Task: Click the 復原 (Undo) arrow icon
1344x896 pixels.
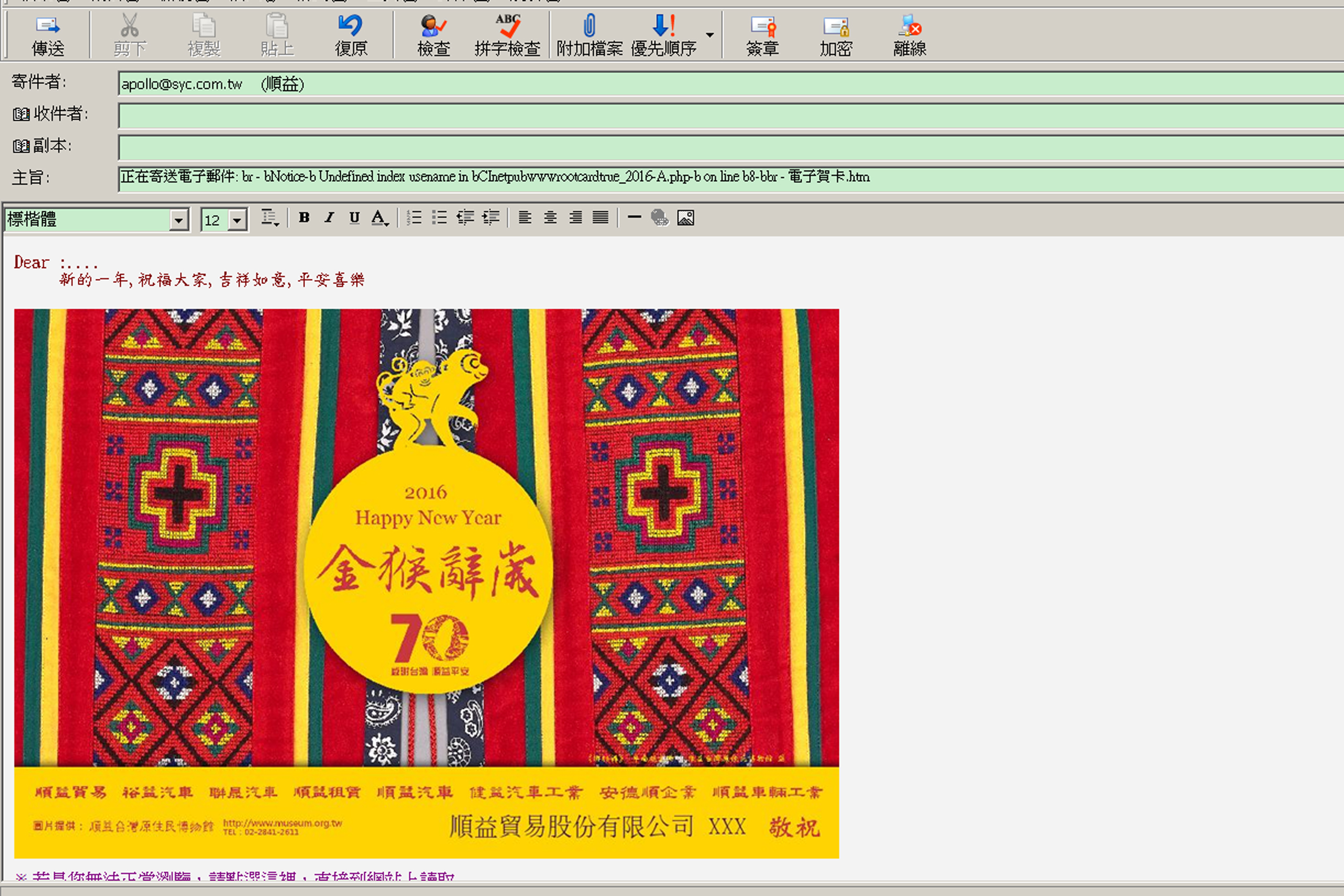Action: coord(350,25)
